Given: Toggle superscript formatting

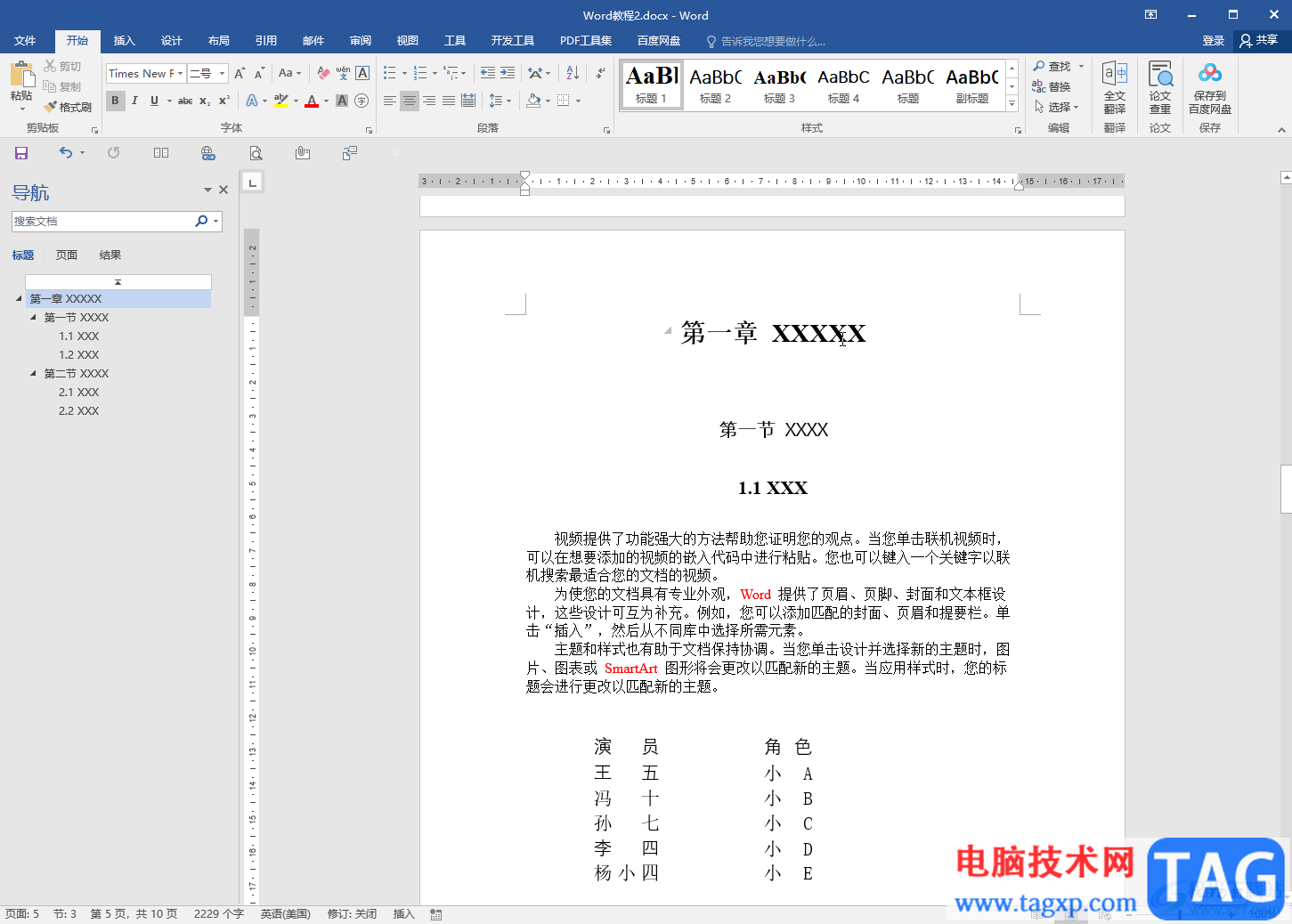Looking at the screenshot, I should pos(224,101).
